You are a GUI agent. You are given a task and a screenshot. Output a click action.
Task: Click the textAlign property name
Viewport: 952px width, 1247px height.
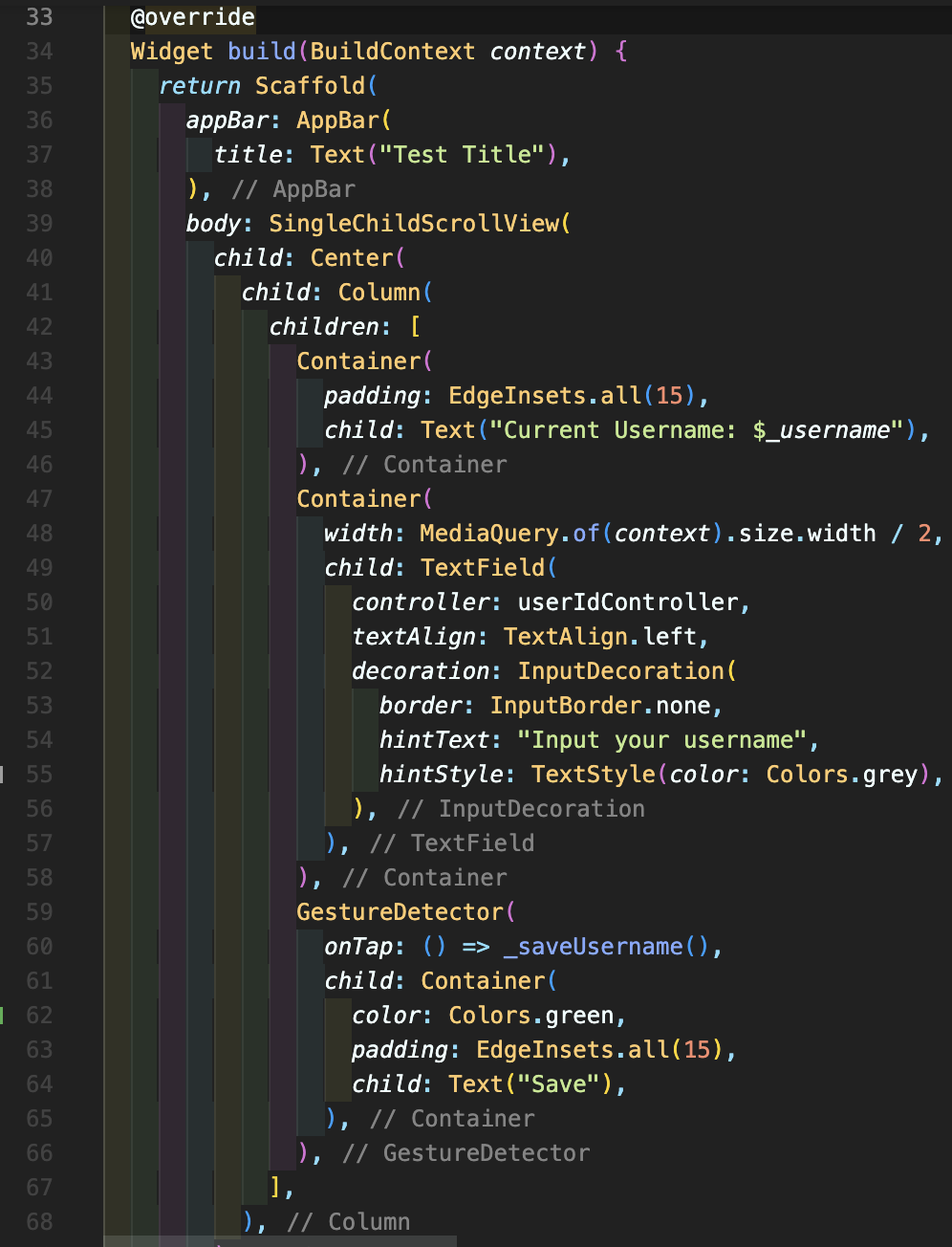(x=414, y=637)
